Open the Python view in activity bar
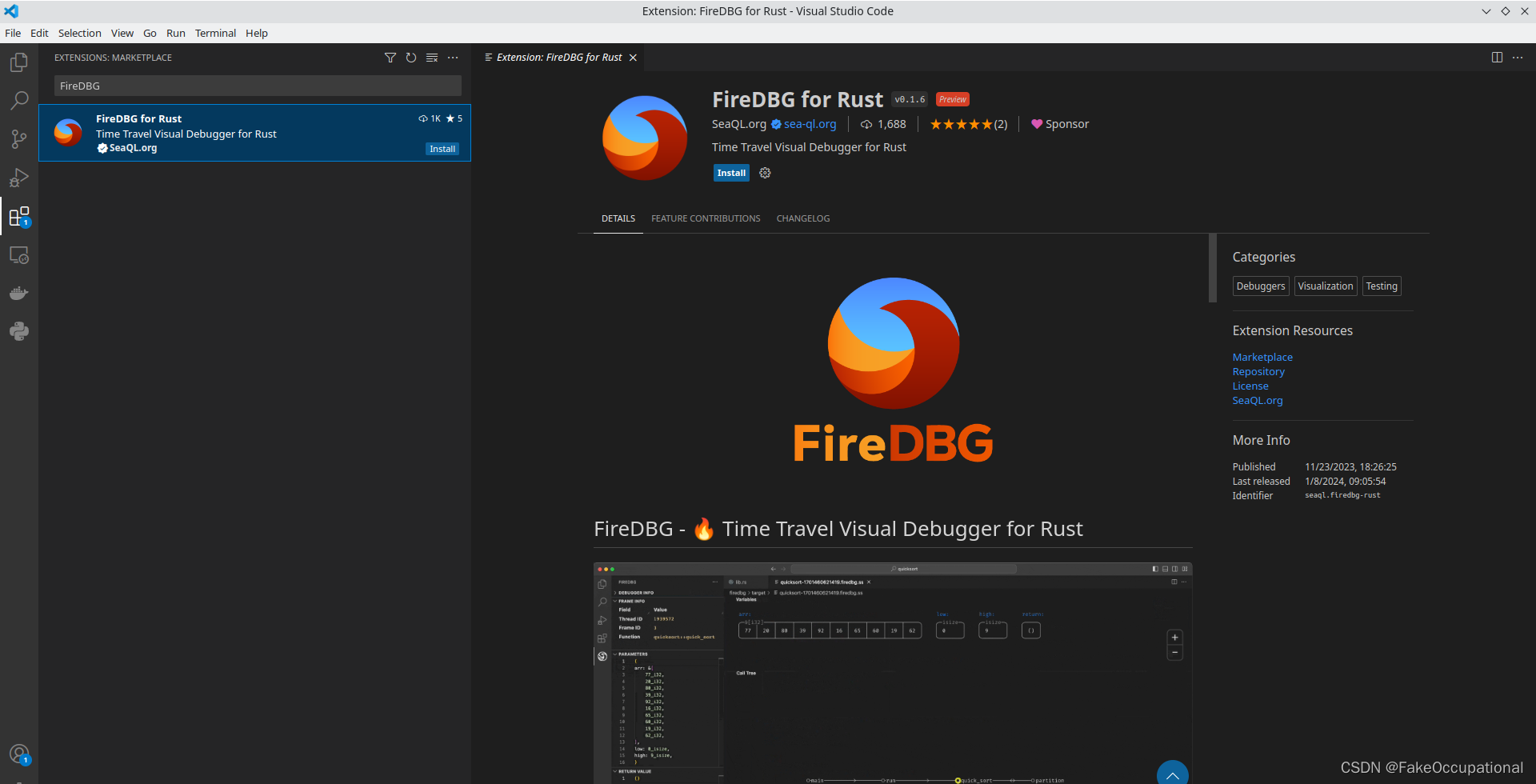 tap(19, 331)
